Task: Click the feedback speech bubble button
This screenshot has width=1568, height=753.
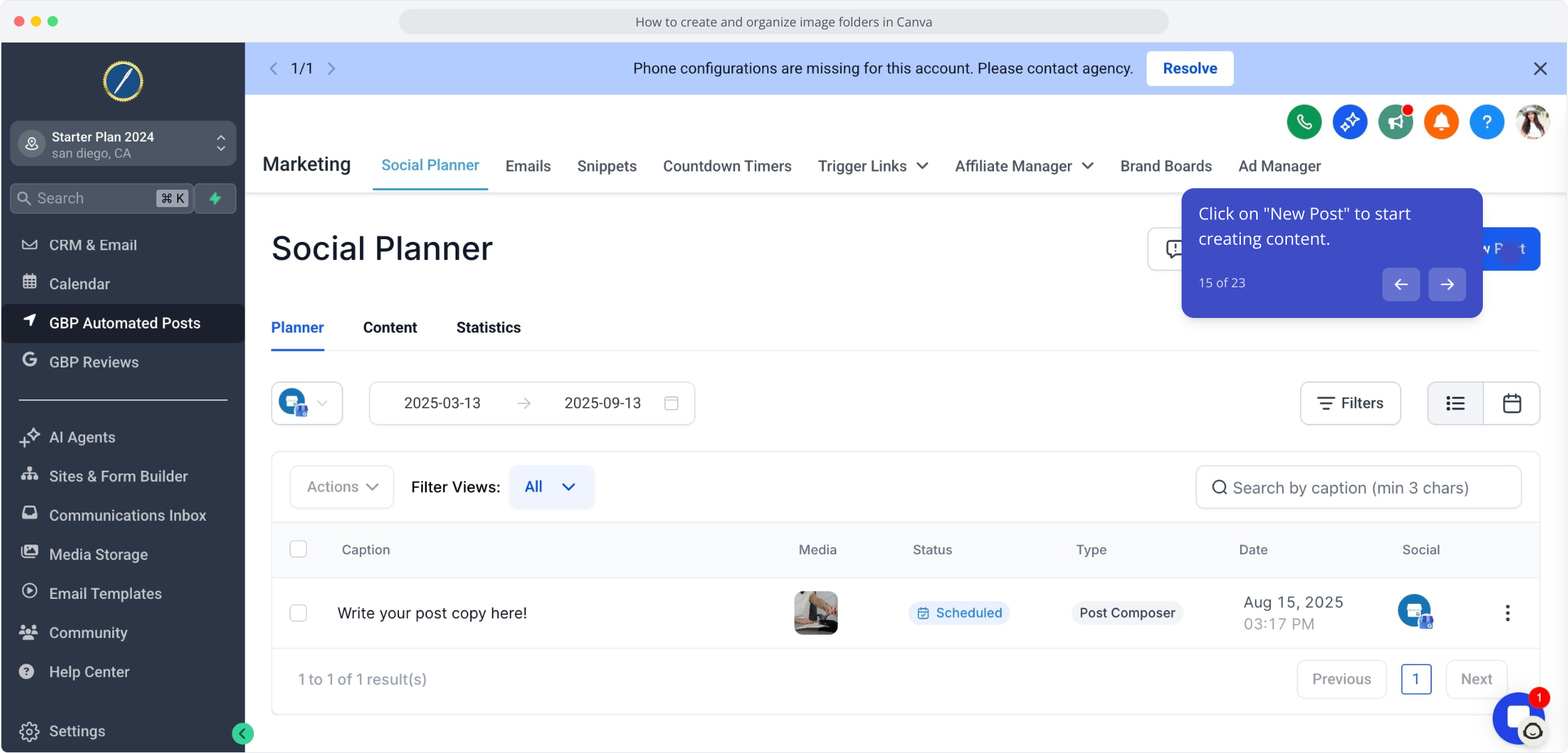Action: pyautogui.click(x=1166, y=249)
